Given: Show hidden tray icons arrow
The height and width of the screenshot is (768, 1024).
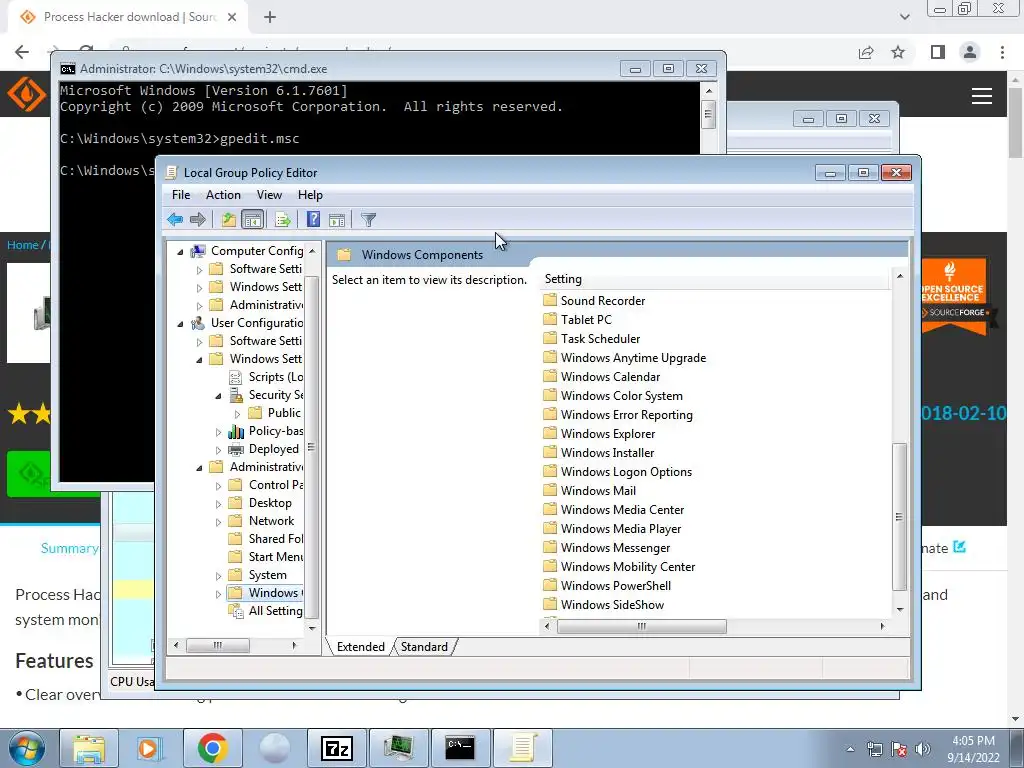Looking at the screenshot, I should click(x=850, y=749).
